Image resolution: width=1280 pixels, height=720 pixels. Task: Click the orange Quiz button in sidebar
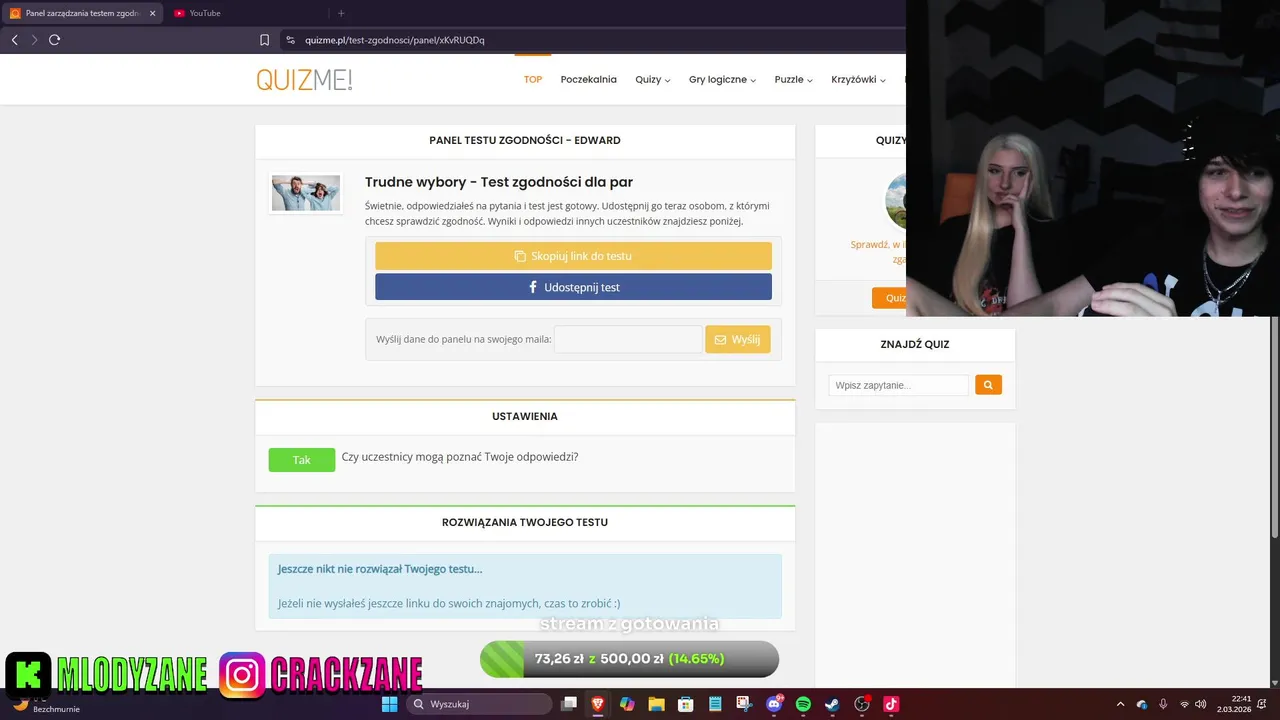[889, 298]
